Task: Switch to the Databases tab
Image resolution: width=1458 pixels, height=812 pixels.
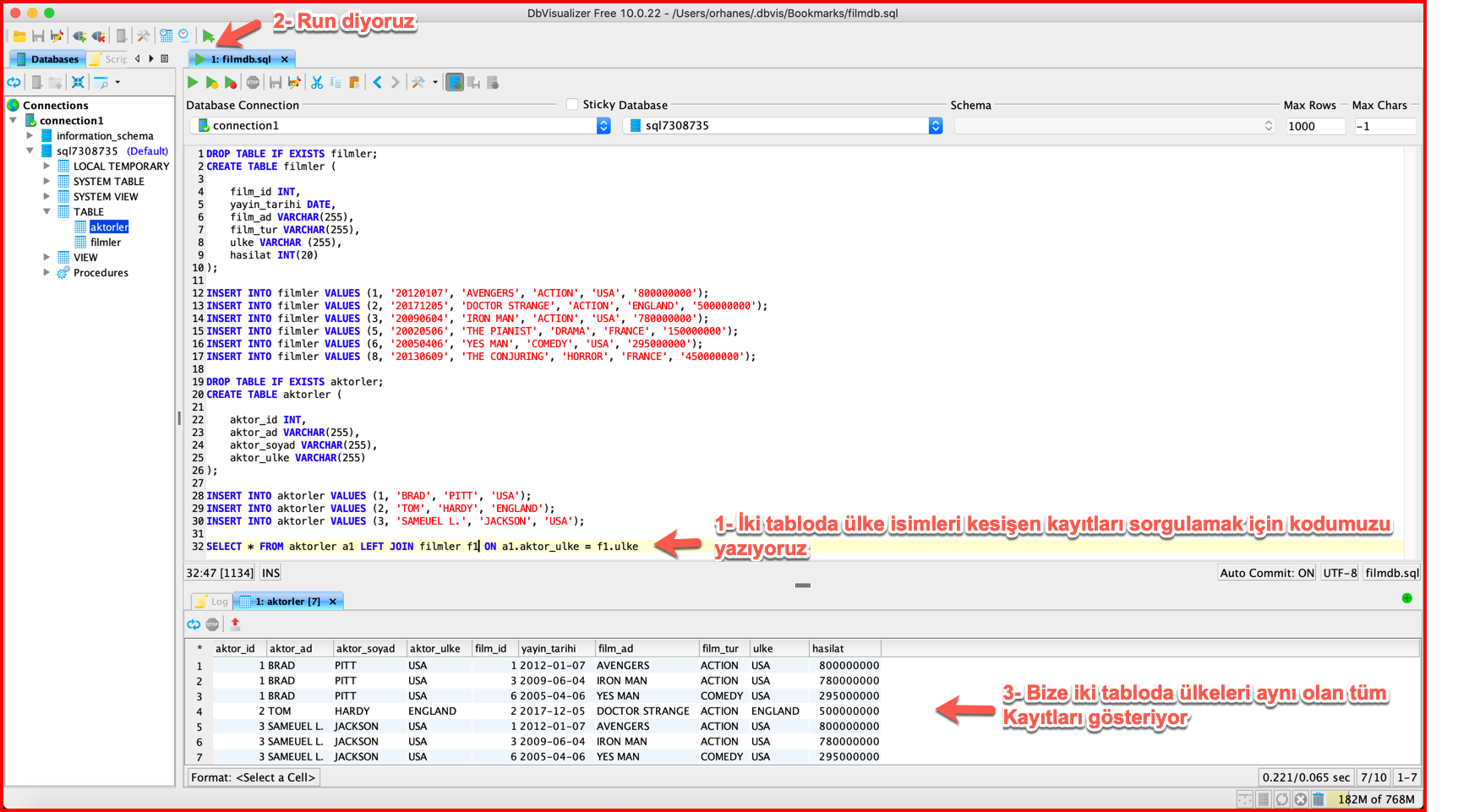Action: (x=47, y=59)
